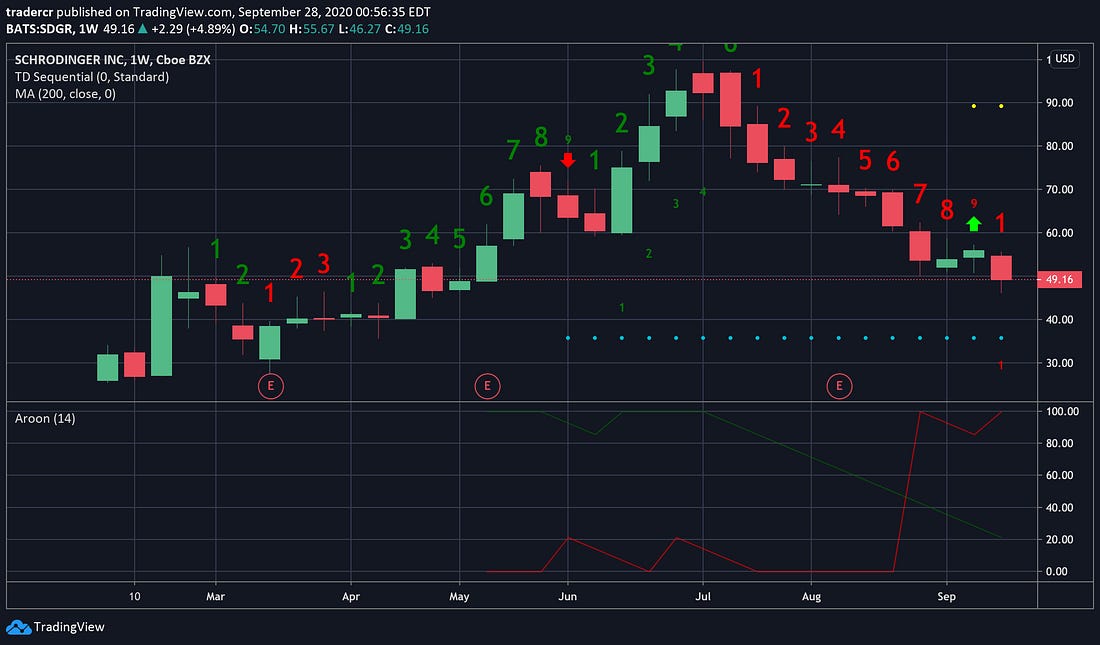Click the small red 9 above green arrow
This screenshot has width=1100, height=645.
pyautogui.click(x=974, y=204)
